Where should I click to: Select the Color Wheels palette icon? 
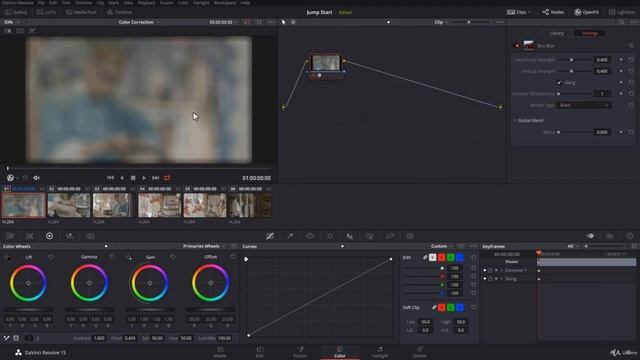pyautogui.click(x=49, y=236)
